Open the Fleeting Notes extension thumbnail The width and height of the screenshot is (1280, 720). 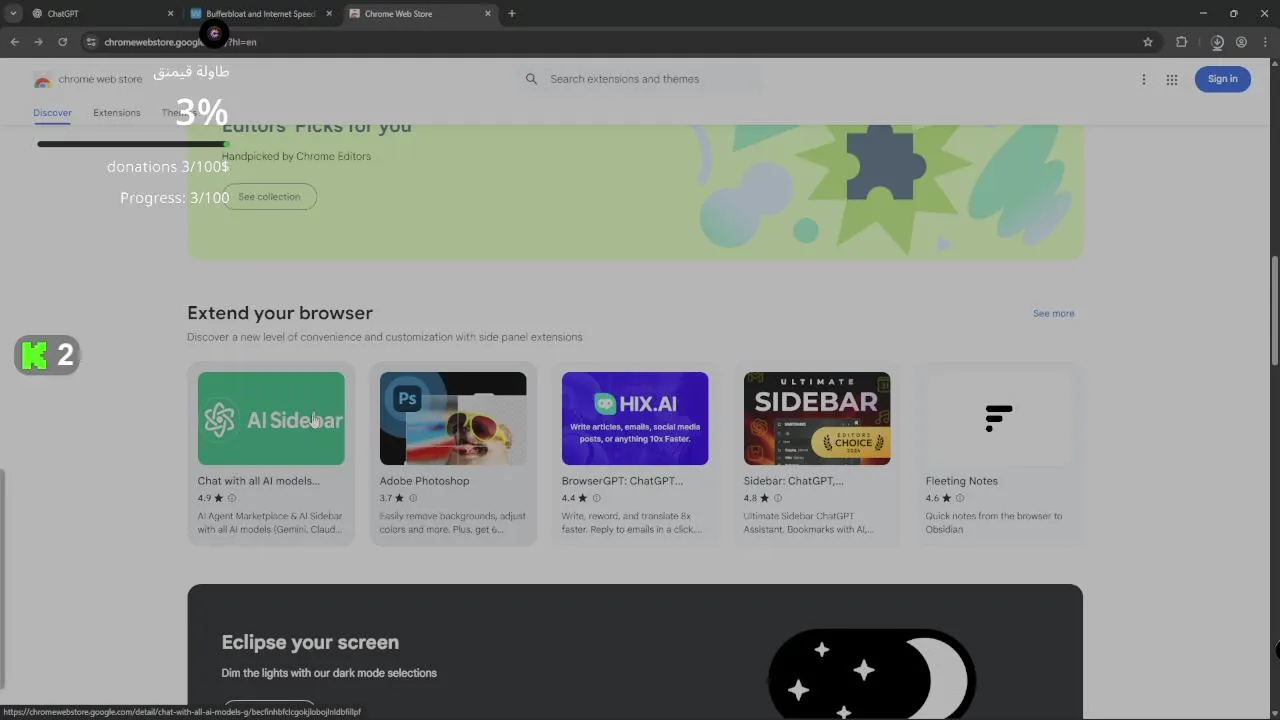coord(999,419)
